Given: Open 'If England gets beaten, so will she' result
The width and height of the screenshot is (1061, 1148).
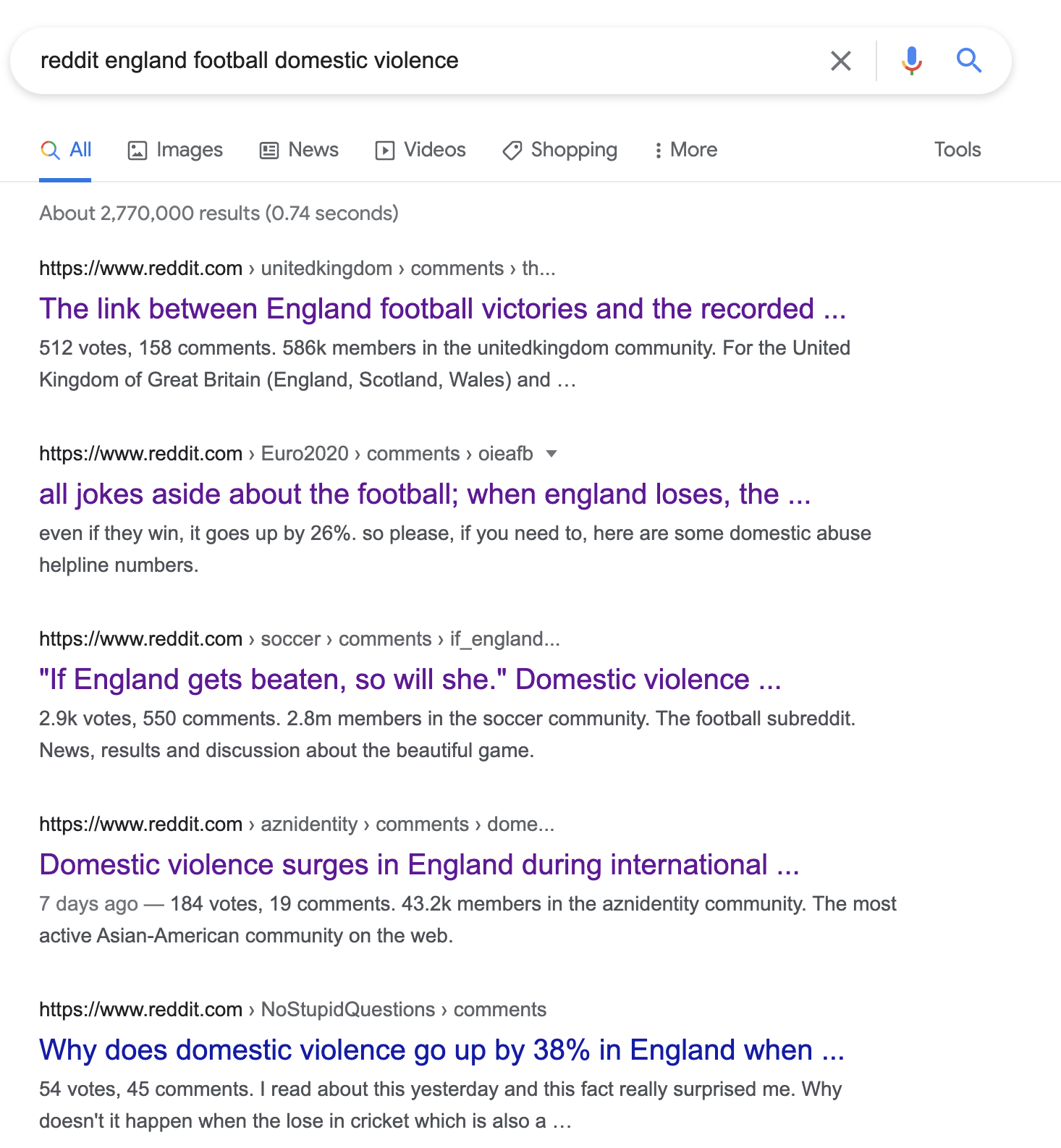Looking at the screenshot, I should [410, 680].
